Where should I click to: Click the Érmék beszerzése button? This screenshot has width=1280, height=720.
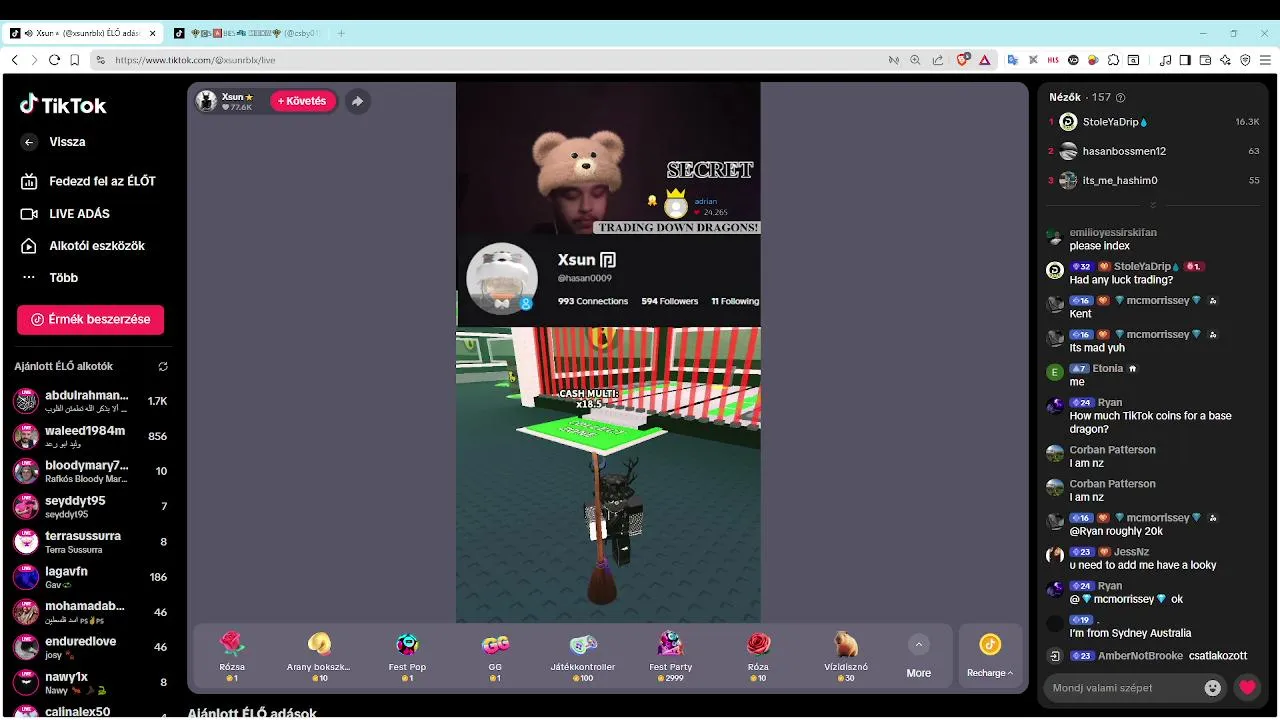[90, 320]
